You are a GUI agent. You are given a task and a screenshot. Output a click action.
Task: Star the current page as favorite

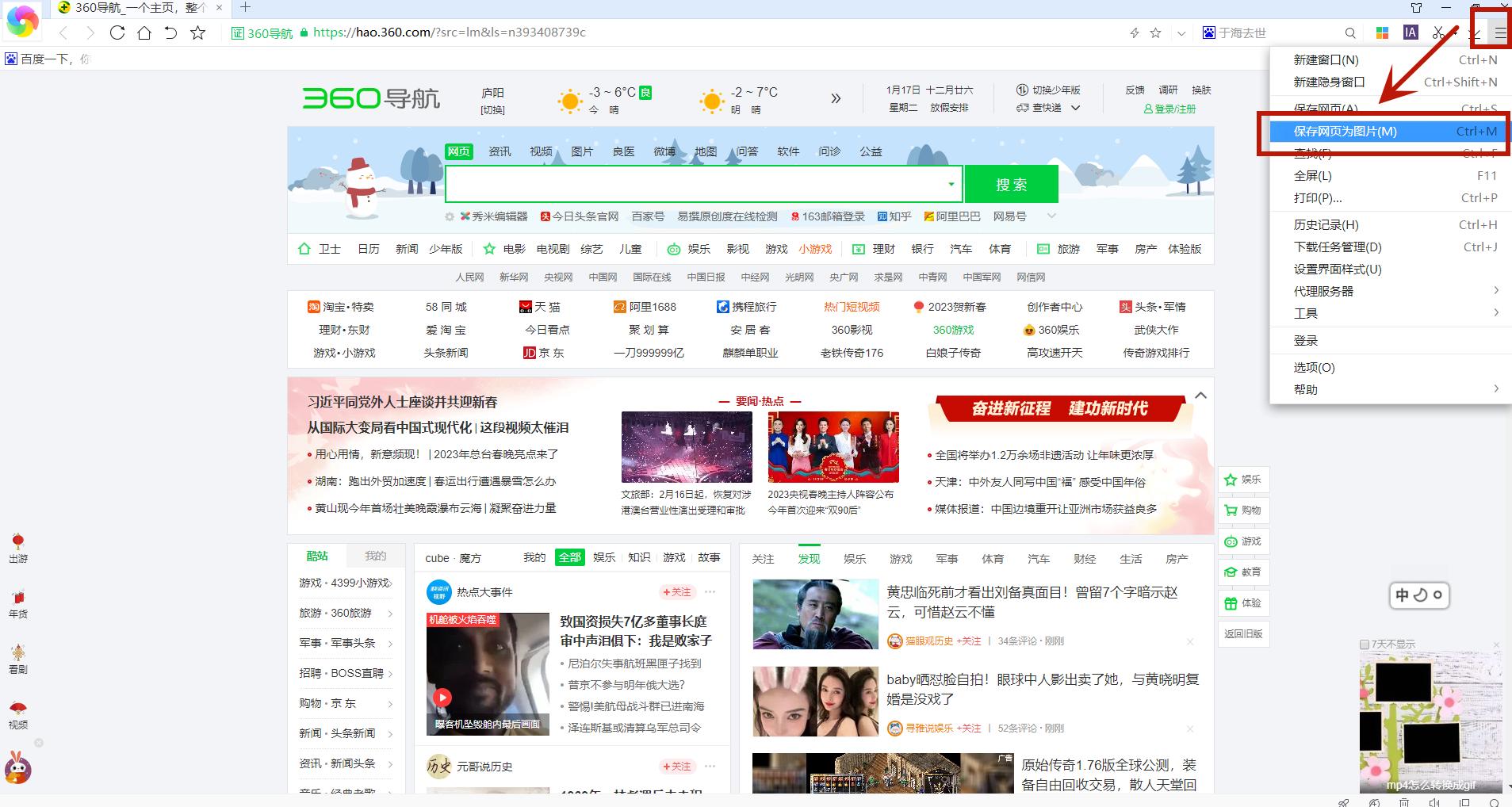1155,33
